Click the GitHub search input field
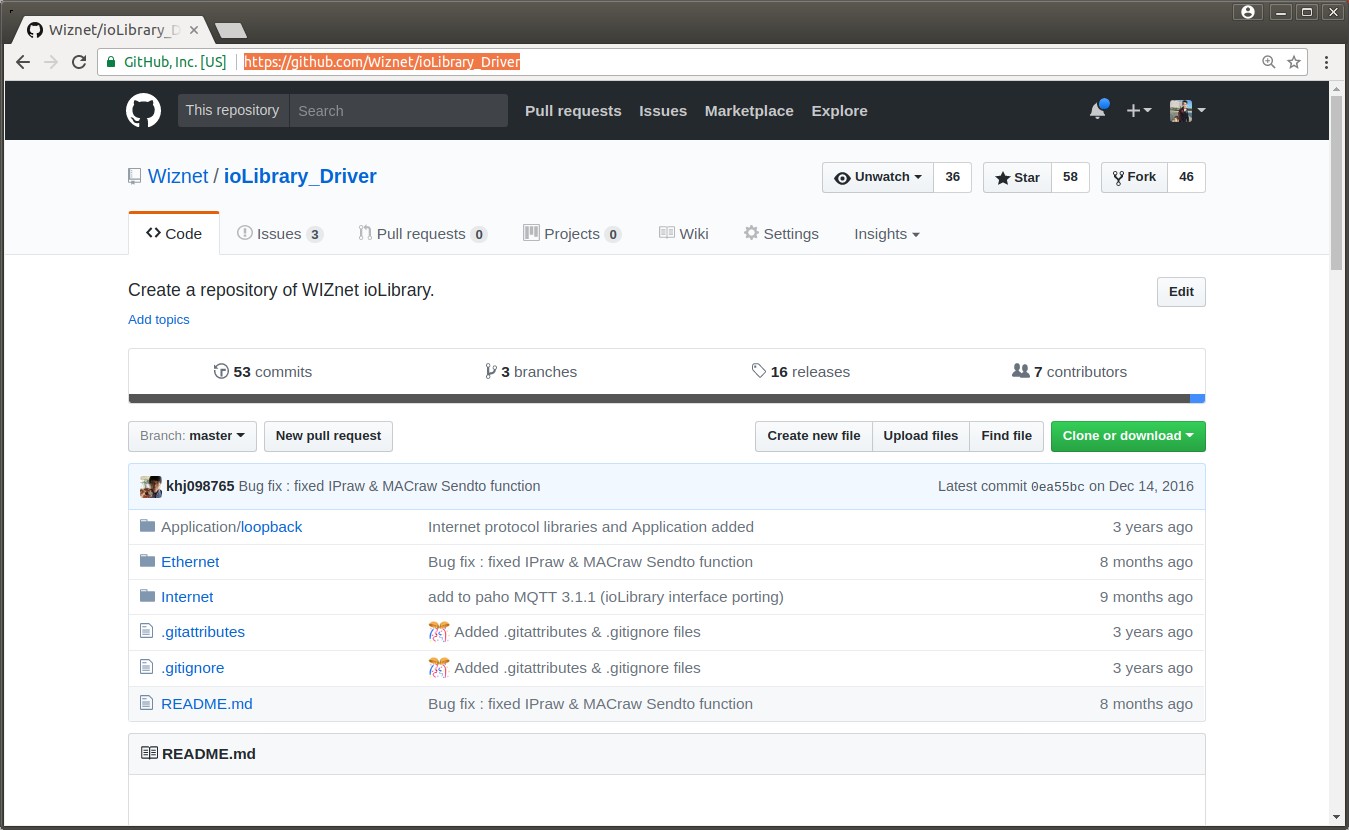Image resolution: width=1349 pixels, height=830 pixels. coord(398,111)
